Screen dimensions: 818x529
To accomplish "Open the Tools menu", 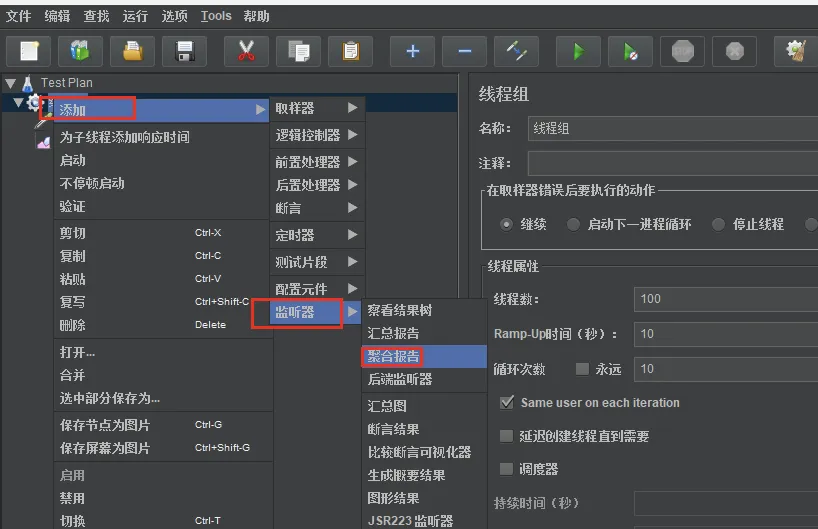I will pyautogui.click(x=216, y=16).
